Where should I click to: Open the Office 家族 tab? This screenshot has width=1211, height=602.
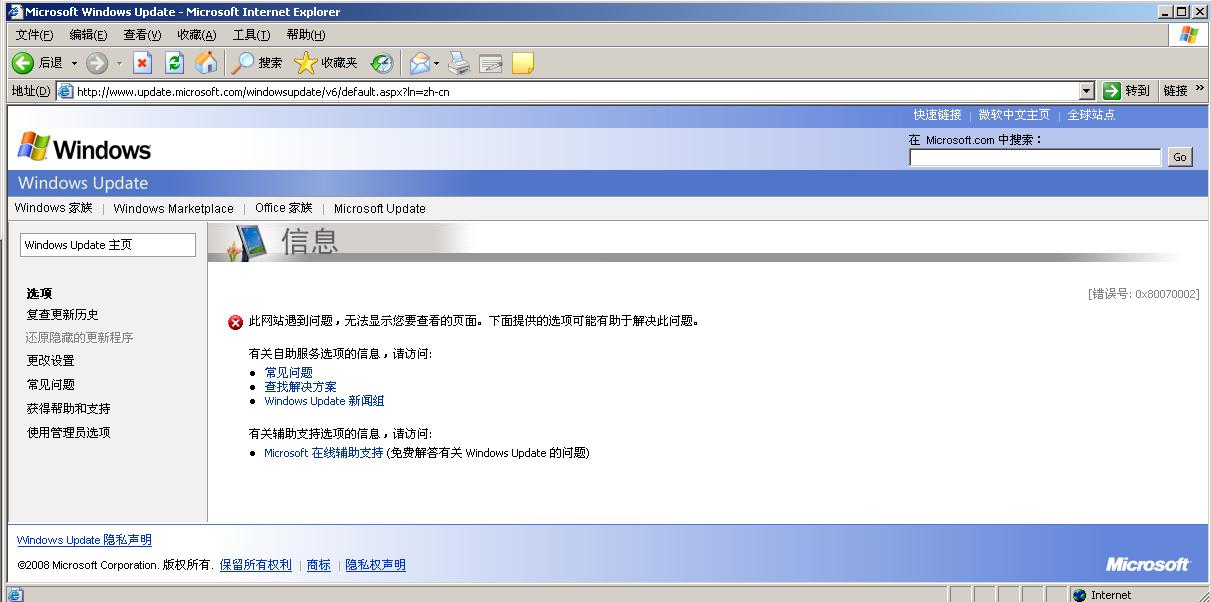(x=284, y=208)
